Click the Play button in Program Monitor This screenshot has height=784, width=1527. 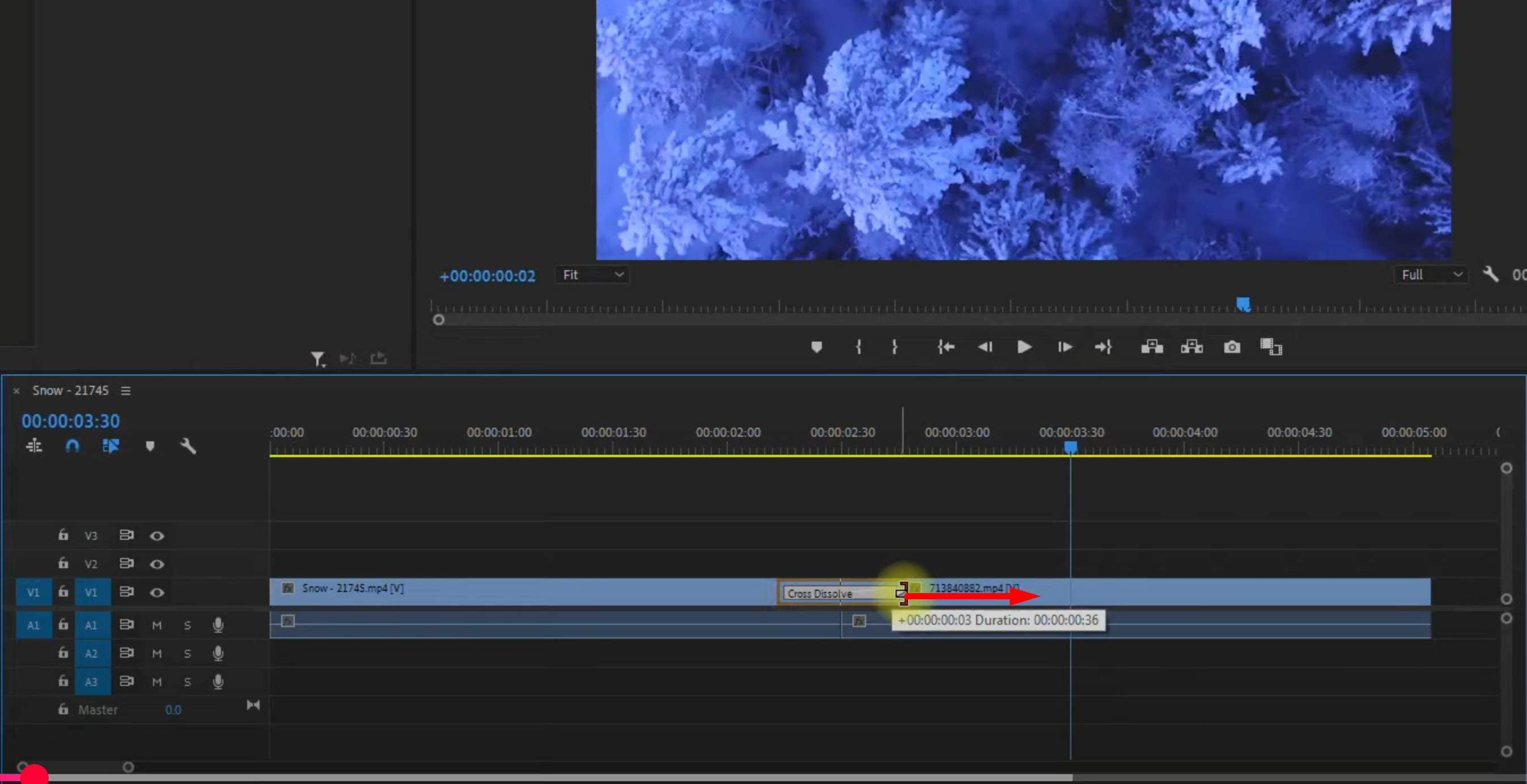tap(1024, 347)
